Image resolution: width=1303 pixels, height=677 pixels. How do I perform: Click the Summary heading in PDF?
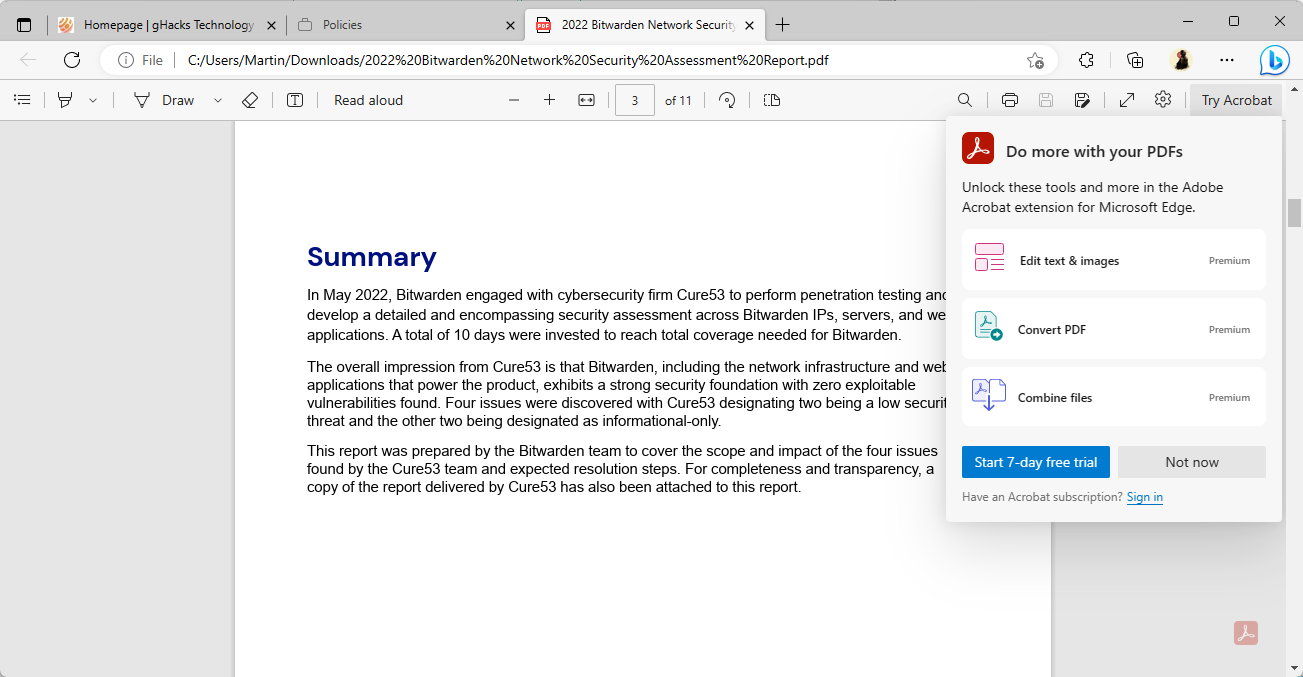pos(372,257)
